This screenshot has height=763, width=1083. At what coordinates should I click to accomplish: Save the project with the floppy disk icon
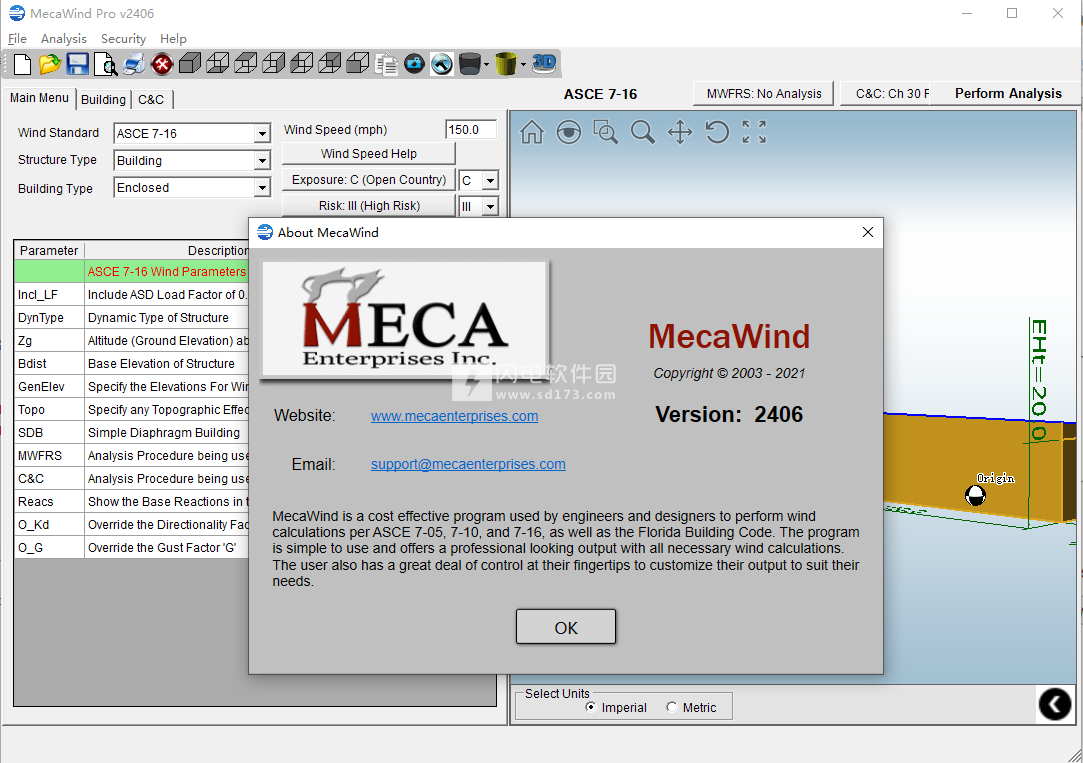[77, 64]
